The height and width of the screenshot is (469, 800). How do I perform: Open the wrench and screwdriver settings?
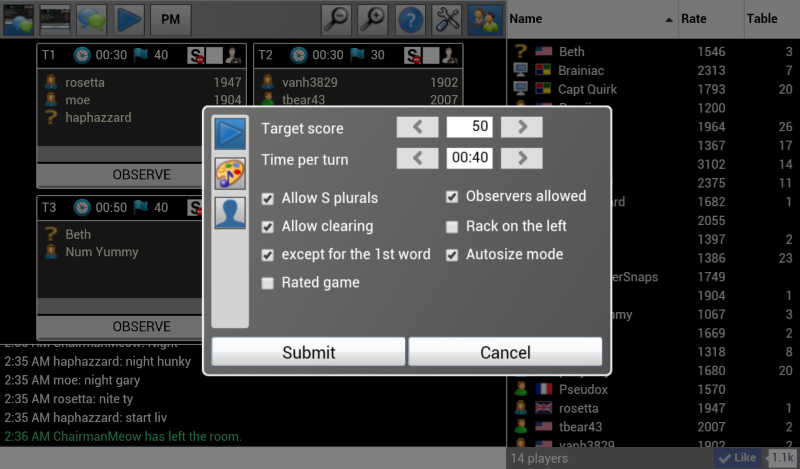click(448, 19)
